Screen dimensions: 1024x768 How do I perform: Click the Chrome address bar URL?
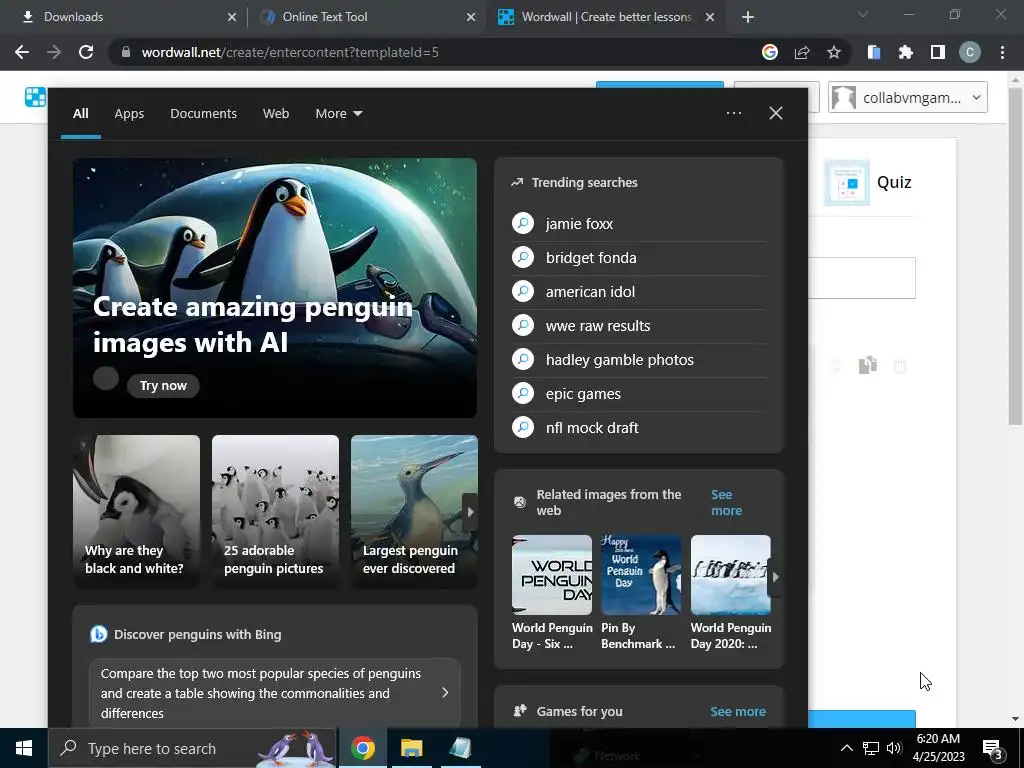tap(290, 52)
